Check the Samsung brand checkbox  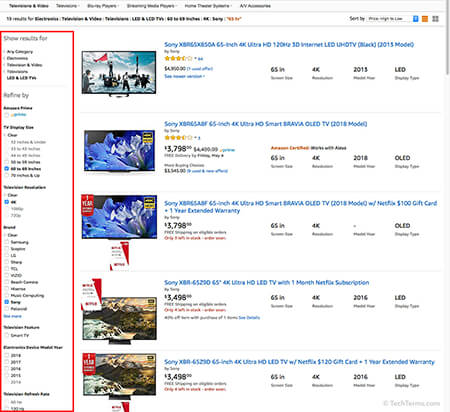(x=7, y=242)
